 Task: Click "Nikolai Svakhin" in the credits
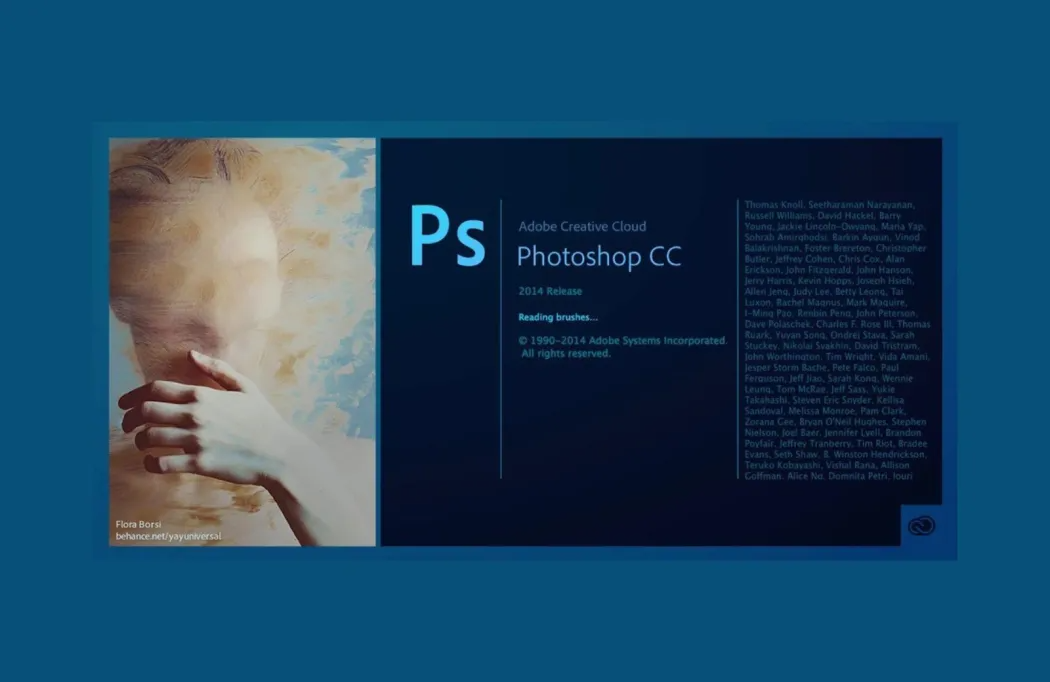pos(814,346)
